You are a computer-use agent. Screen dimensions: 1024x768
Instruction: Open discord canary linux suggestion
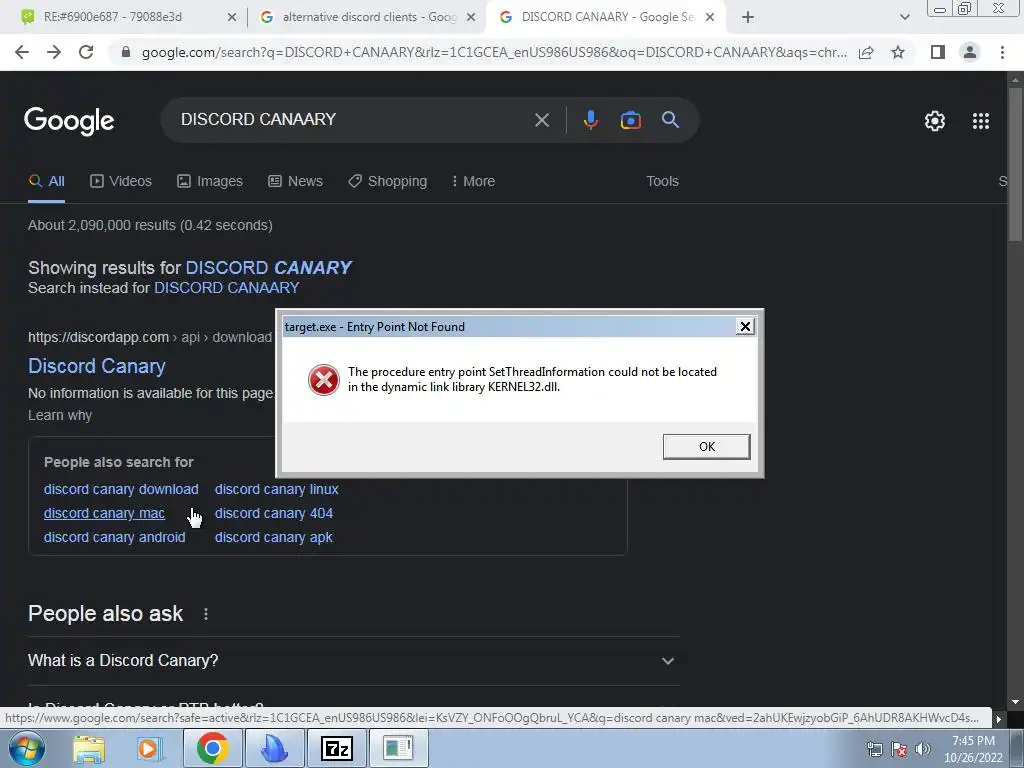click(277, 489)
